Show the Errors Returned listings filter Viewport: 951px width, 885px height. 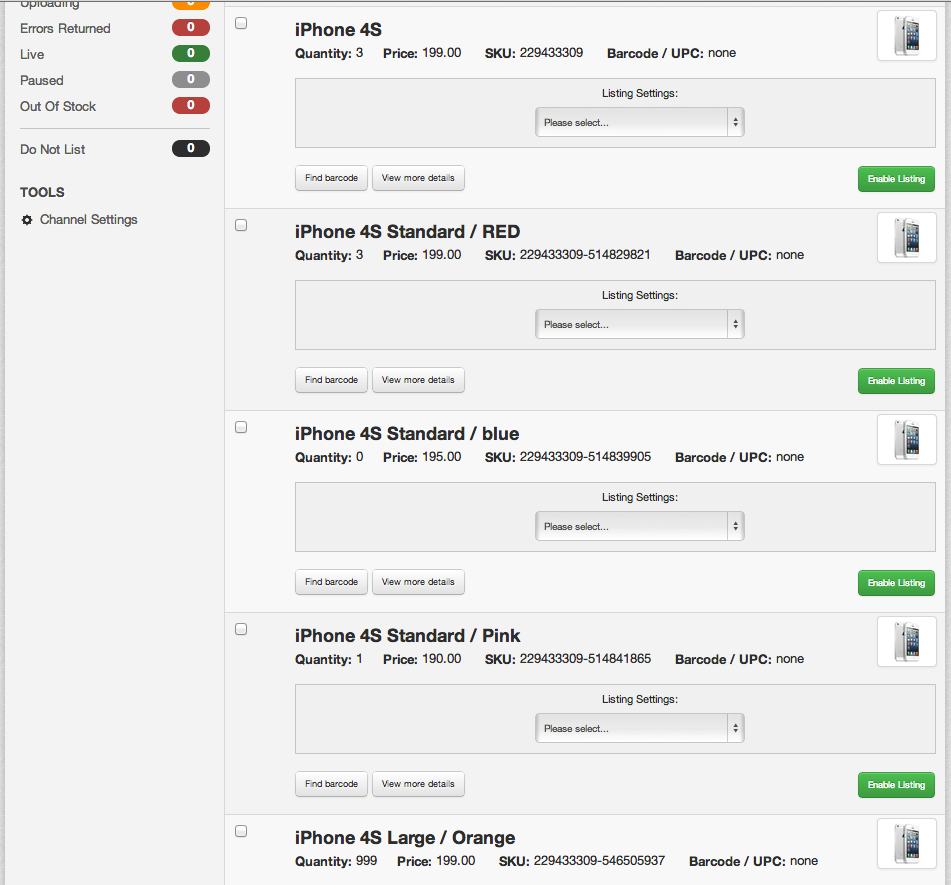65,29
